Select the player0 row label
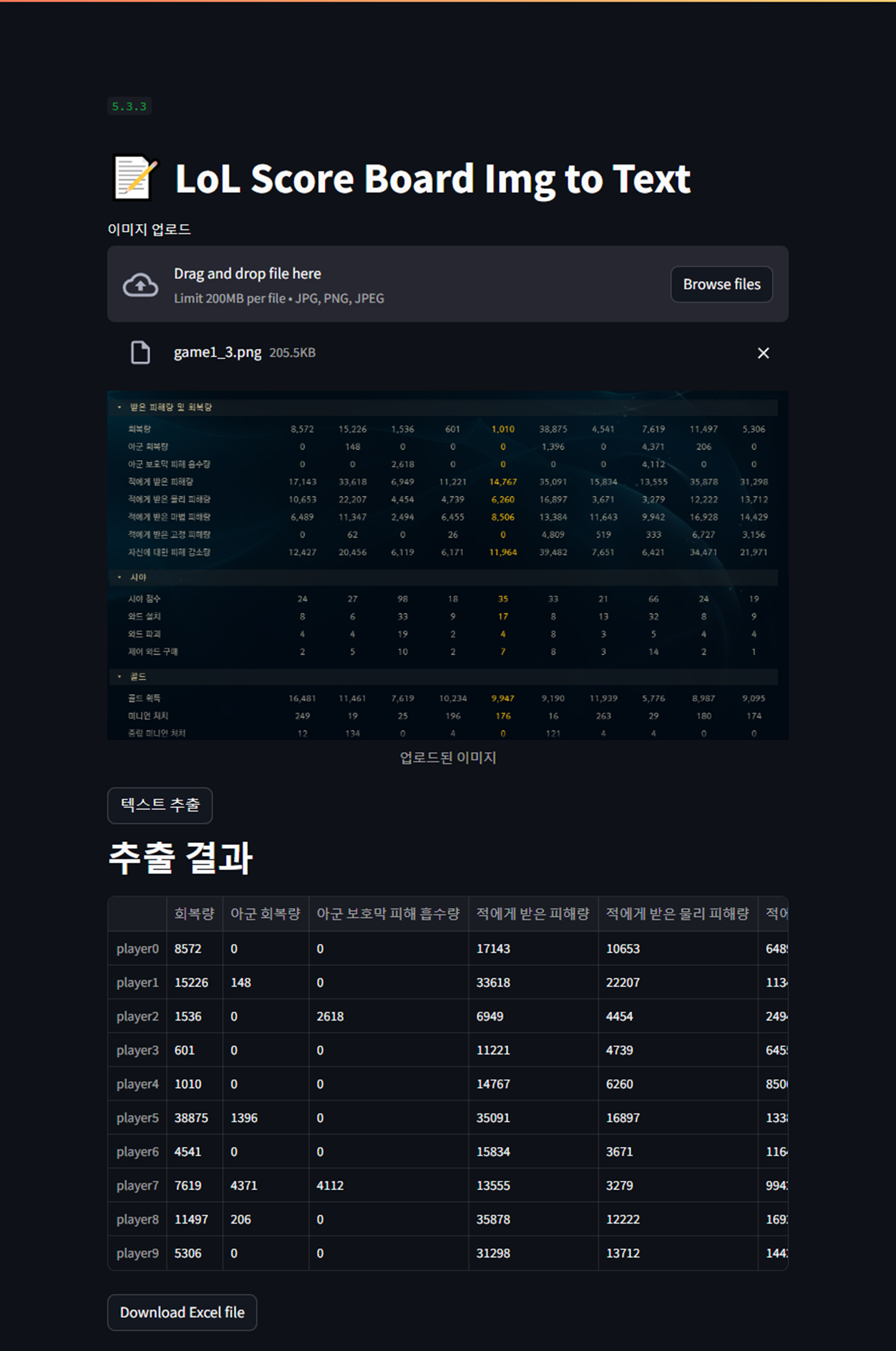The width and height of the screenshot is (896, 1351). pos(137,948)
